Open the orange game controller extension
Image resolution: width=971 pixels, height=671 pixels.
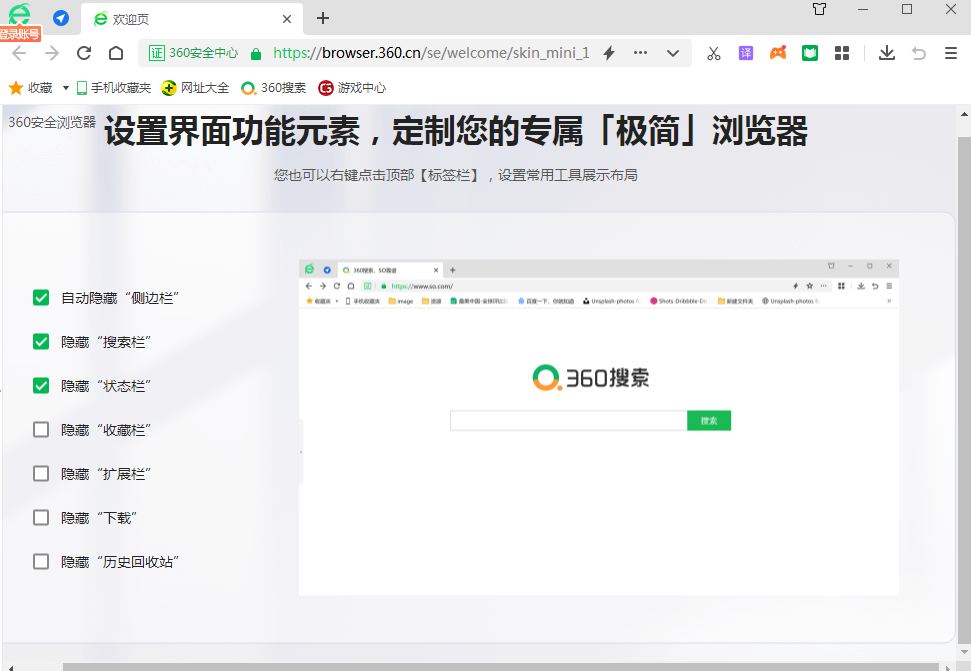(778, 53)
